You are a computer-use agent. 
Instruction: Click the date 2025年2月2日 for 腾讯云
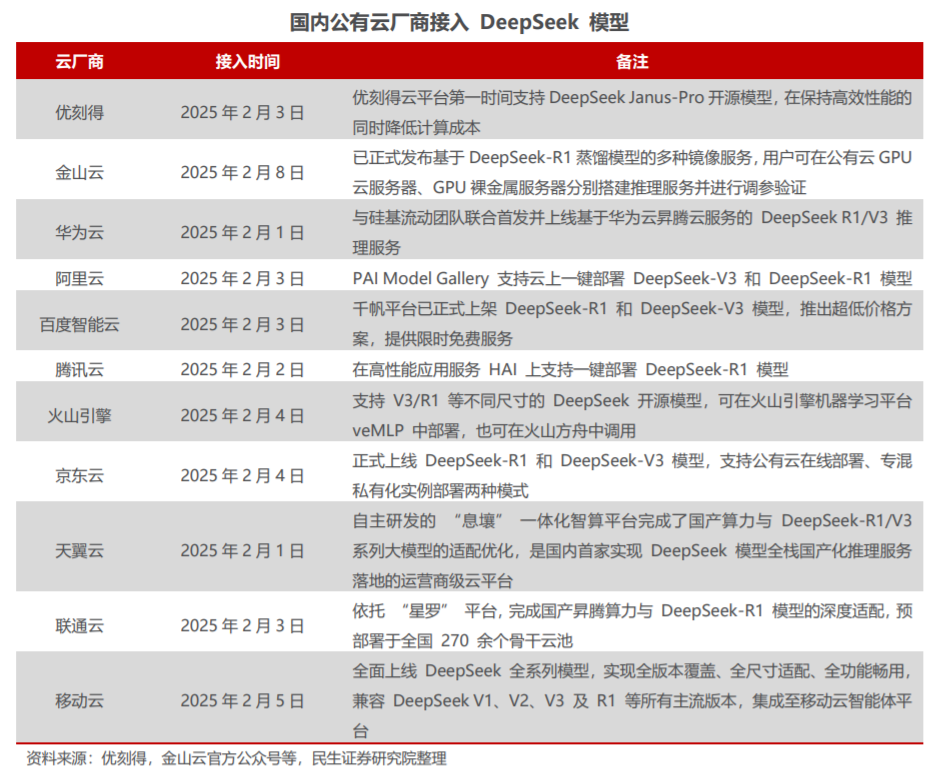[242, 370]
